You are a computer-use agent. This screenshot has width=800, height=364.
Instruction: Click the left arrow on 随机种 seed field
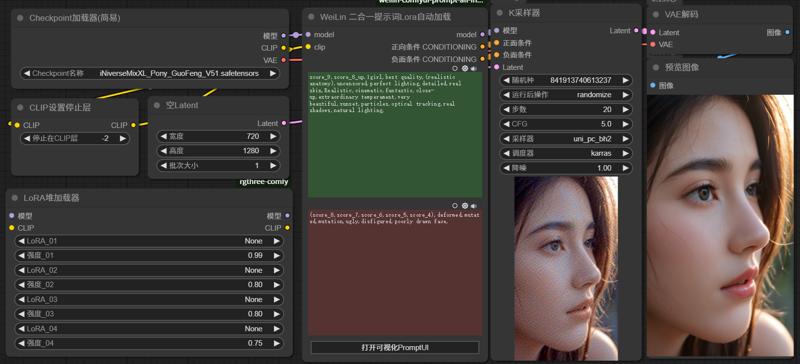(506, 80)
